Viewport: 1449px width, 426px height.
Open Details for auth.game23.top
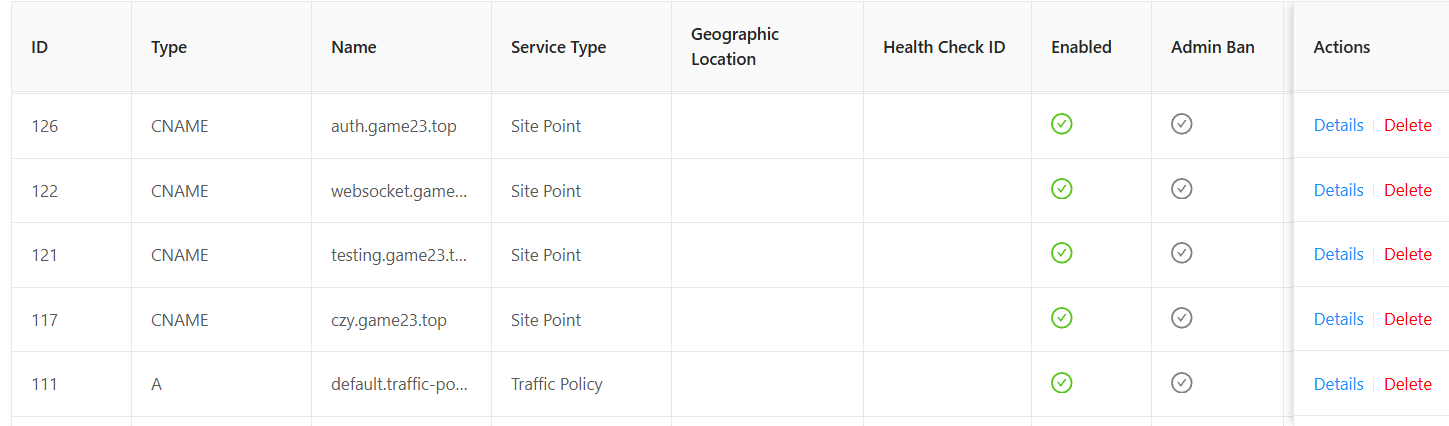click(x=1338, y=125)
